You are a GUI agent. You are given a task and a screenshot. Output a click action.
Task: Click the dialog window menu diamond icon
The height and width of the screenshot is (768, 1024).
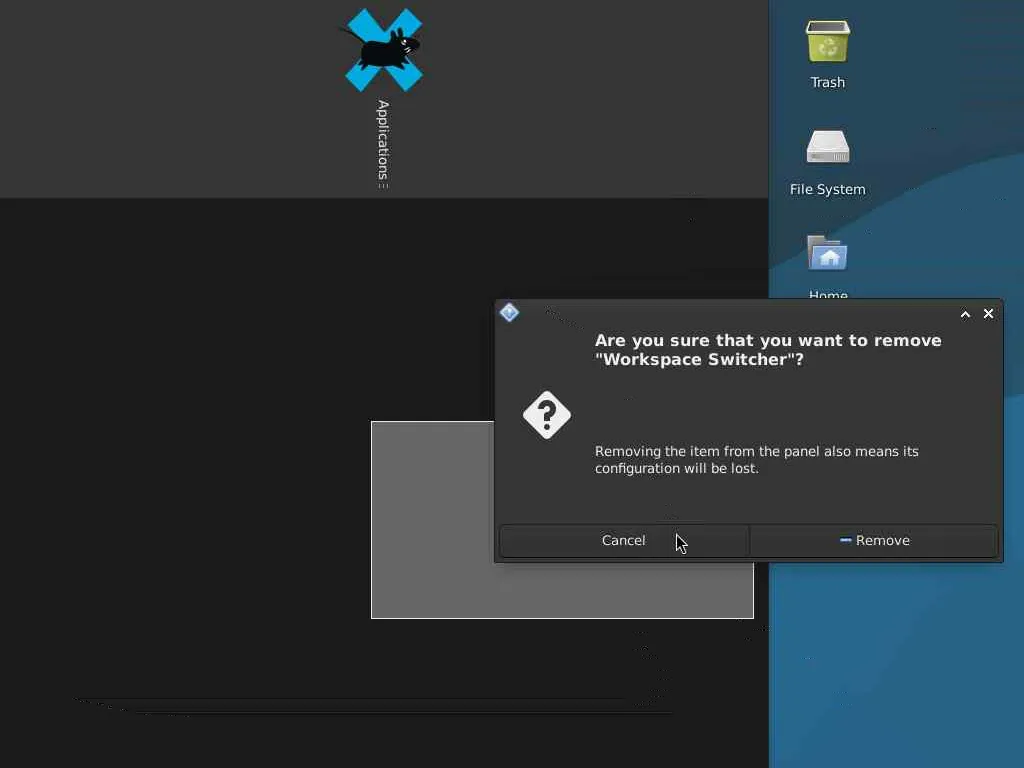pos(509,313)
